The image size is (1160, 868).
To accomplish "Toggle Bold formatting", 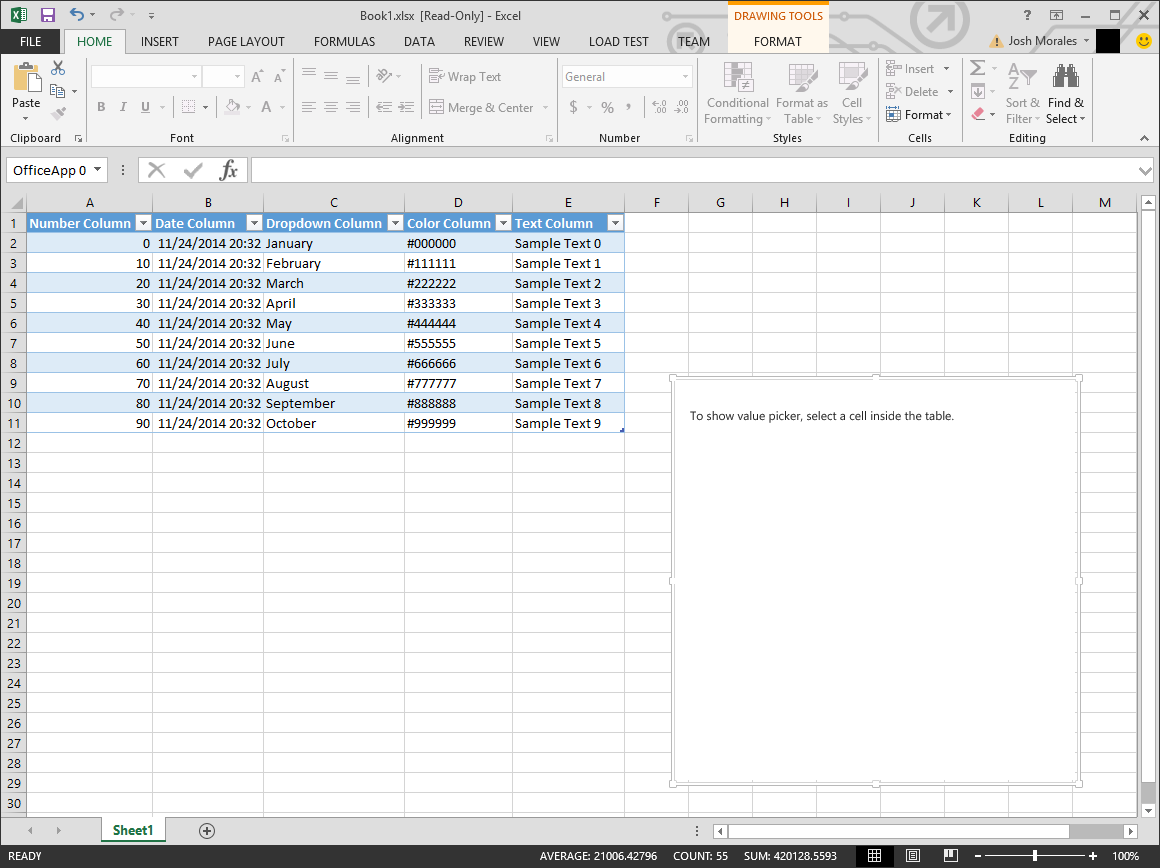I will [99, 106].
